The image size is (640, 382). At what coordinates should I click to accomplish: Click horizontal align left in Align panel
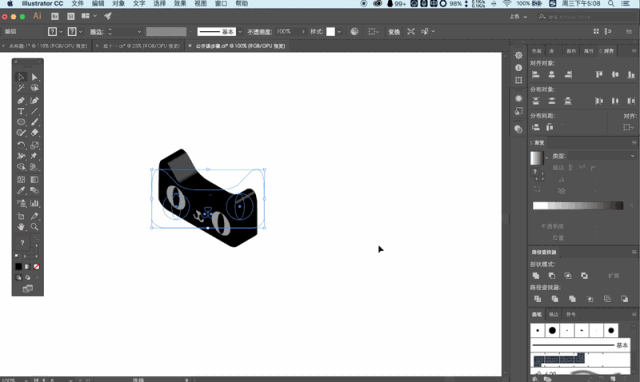pyautogui.click(x=536, y=75)
